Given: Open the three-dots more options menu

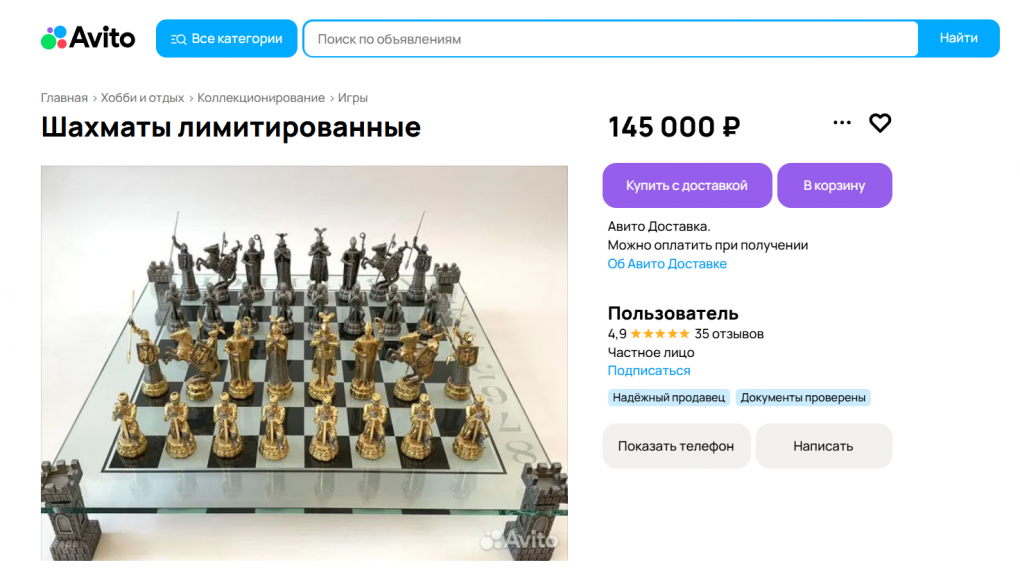Looking at the screenshot, I should click(x=842, y=123).
